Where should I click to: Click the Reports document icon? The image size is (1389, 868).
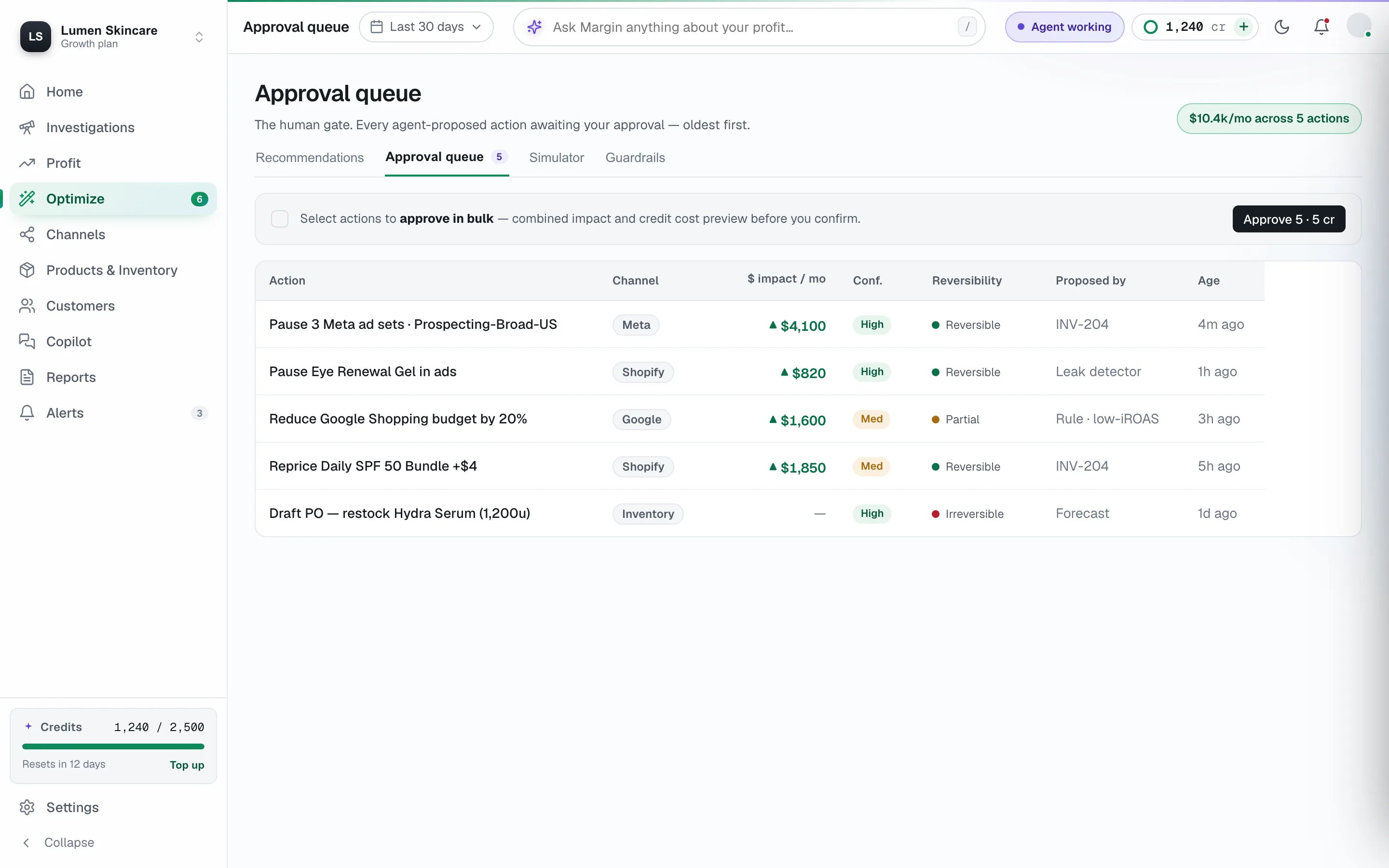pyautogui.click(x=27, y=377)
